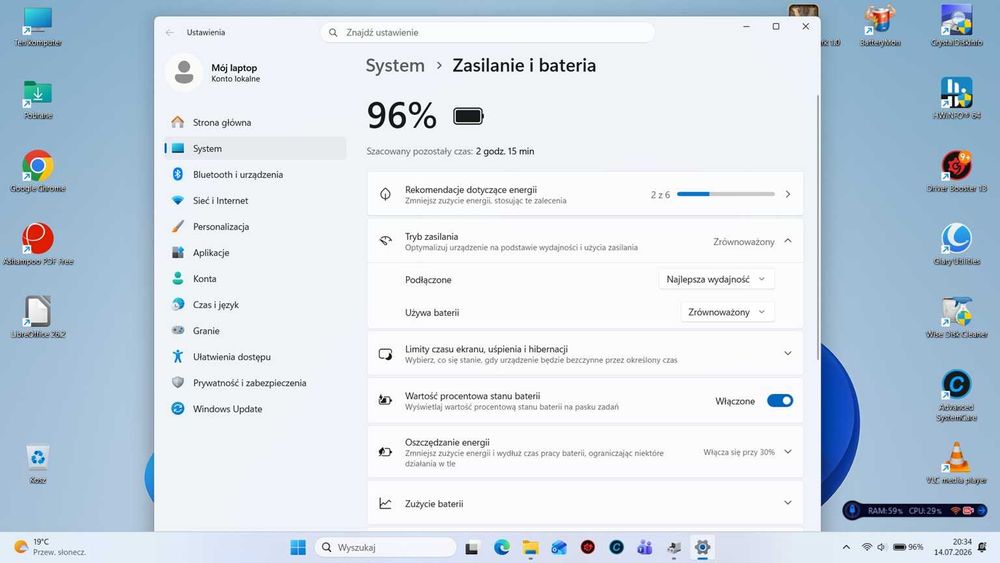This screenshot has width=1000, height=563.
Task: Click the RAM and CPU monitor widget
Action: click(x=915, y=510)
